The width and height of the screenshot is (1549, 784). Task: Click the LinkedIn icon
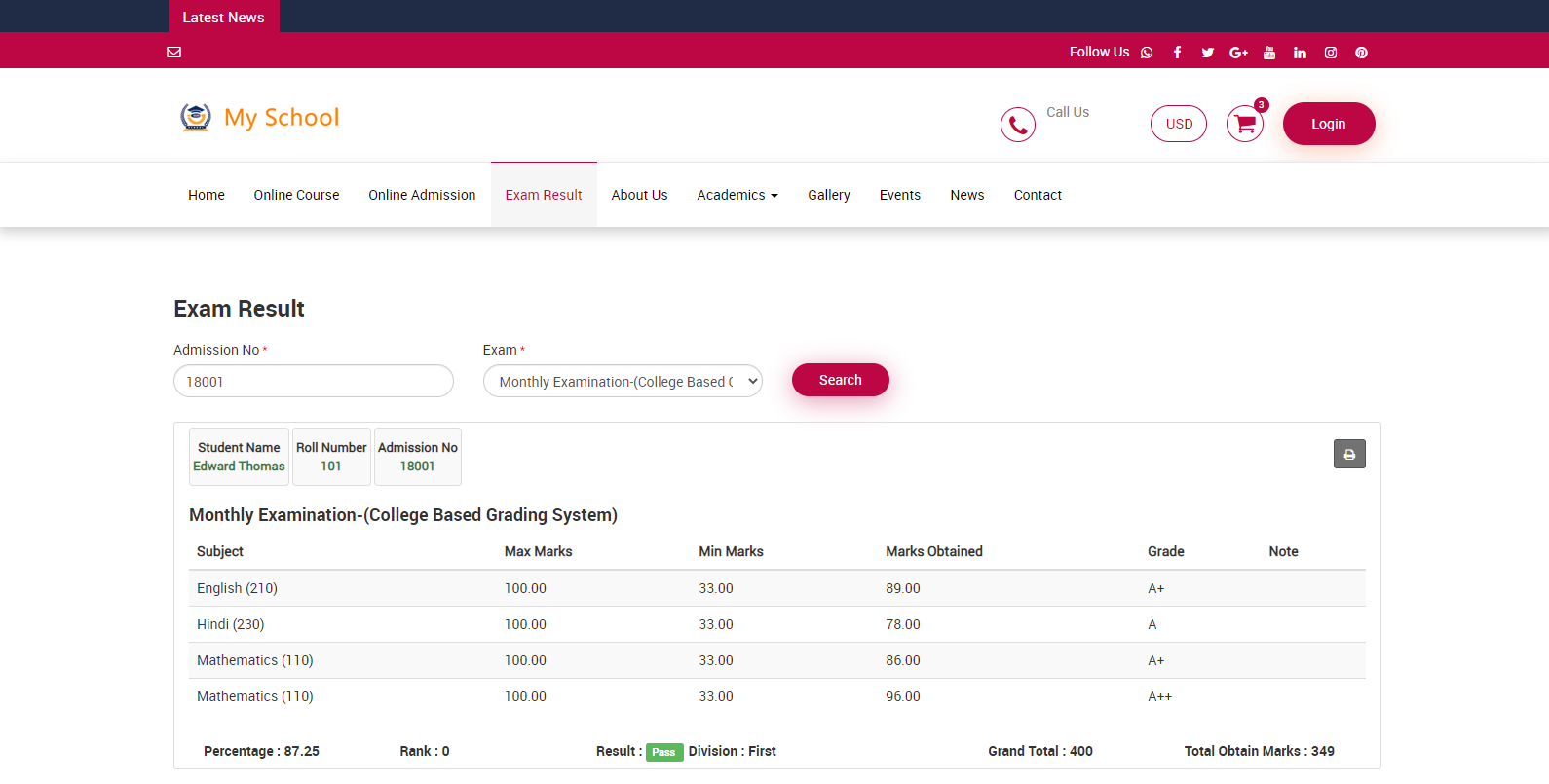tap(1300, 53)
